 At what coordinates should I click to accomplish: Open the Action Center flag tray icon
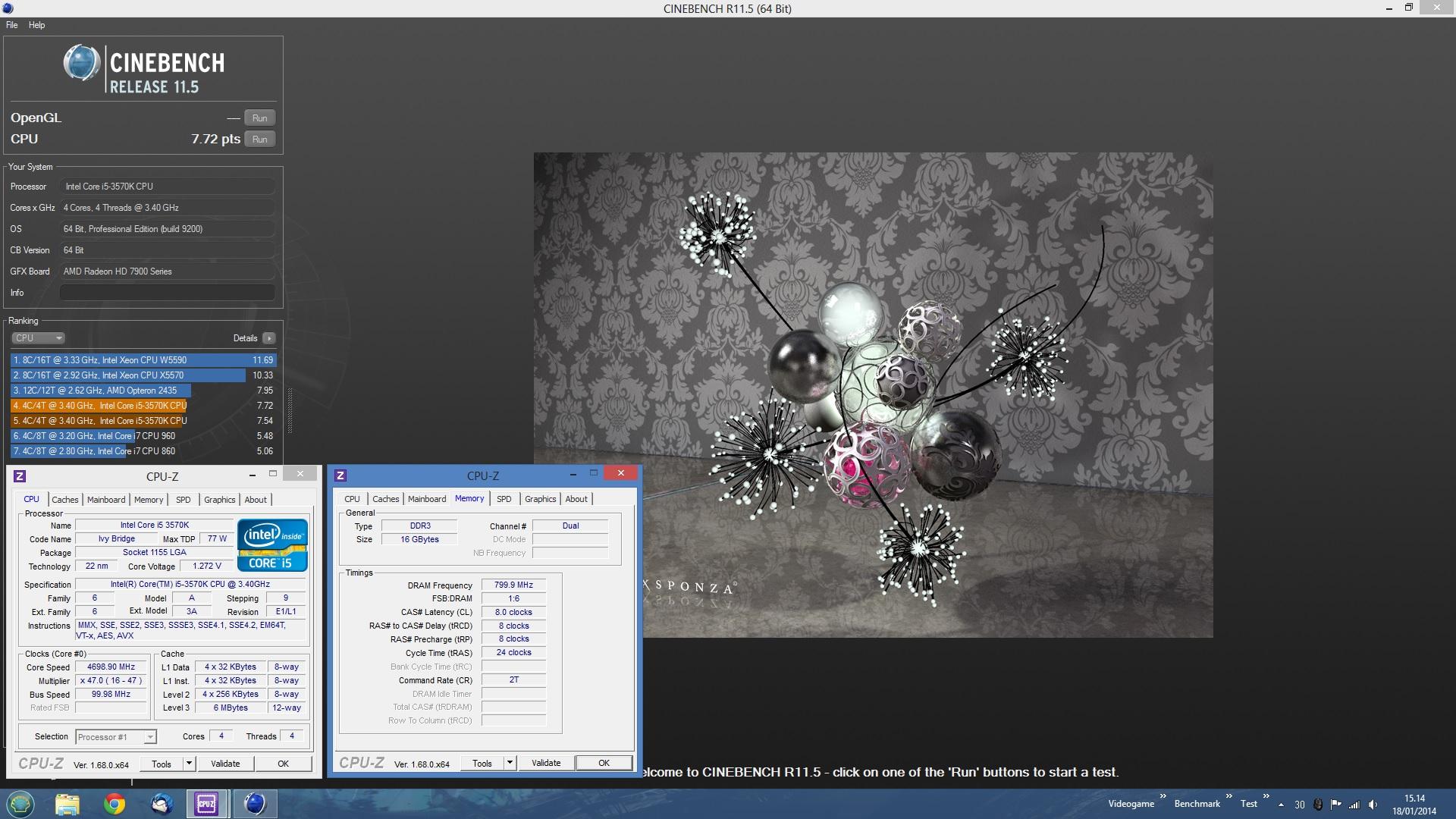pos(1336,805)
